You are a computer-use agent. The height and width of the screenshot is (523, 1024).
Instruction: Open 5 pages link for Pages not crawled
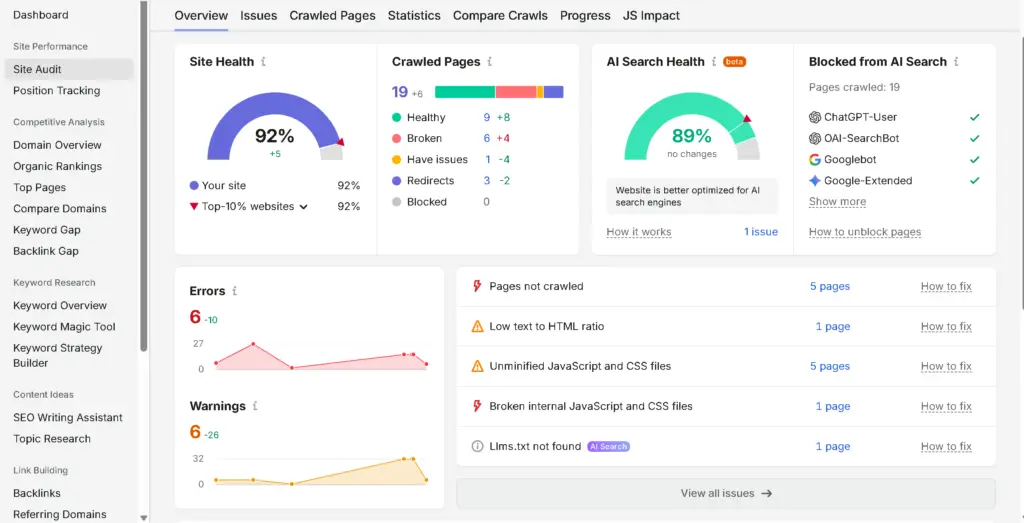click(x=830, y=286)
